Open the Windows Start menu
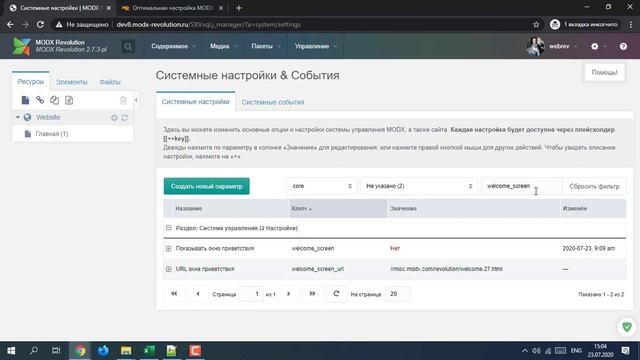 (11, 351)
